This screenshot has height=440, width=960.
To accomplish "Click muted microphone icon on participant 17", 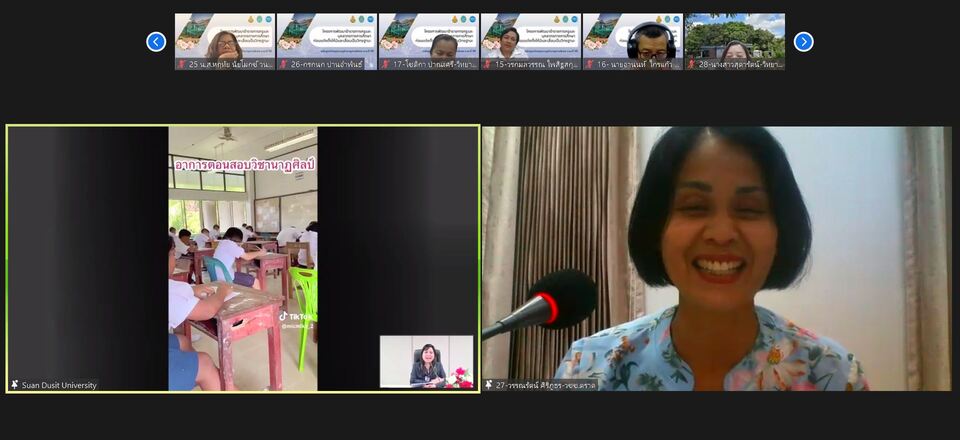I will pyautogui.click(x=386, y=64).
